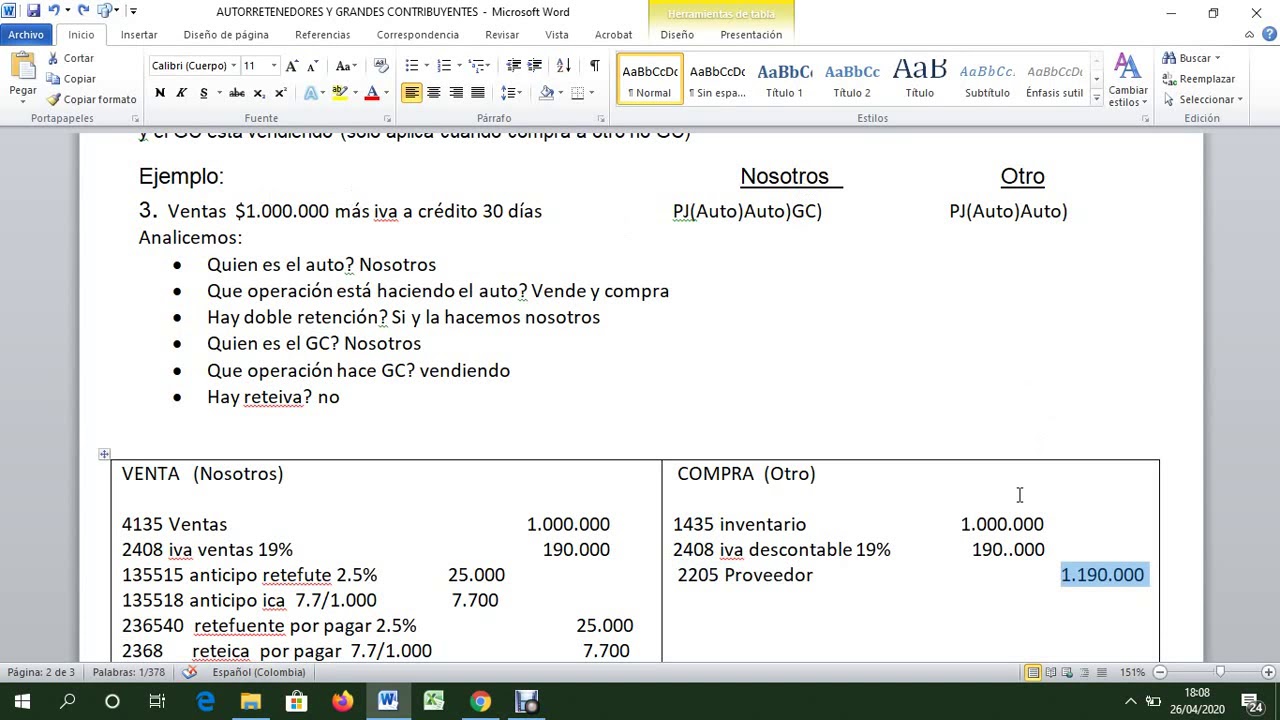Apply the Título 1 style
The image size is (1280, 720).
(x=785, y=80)
